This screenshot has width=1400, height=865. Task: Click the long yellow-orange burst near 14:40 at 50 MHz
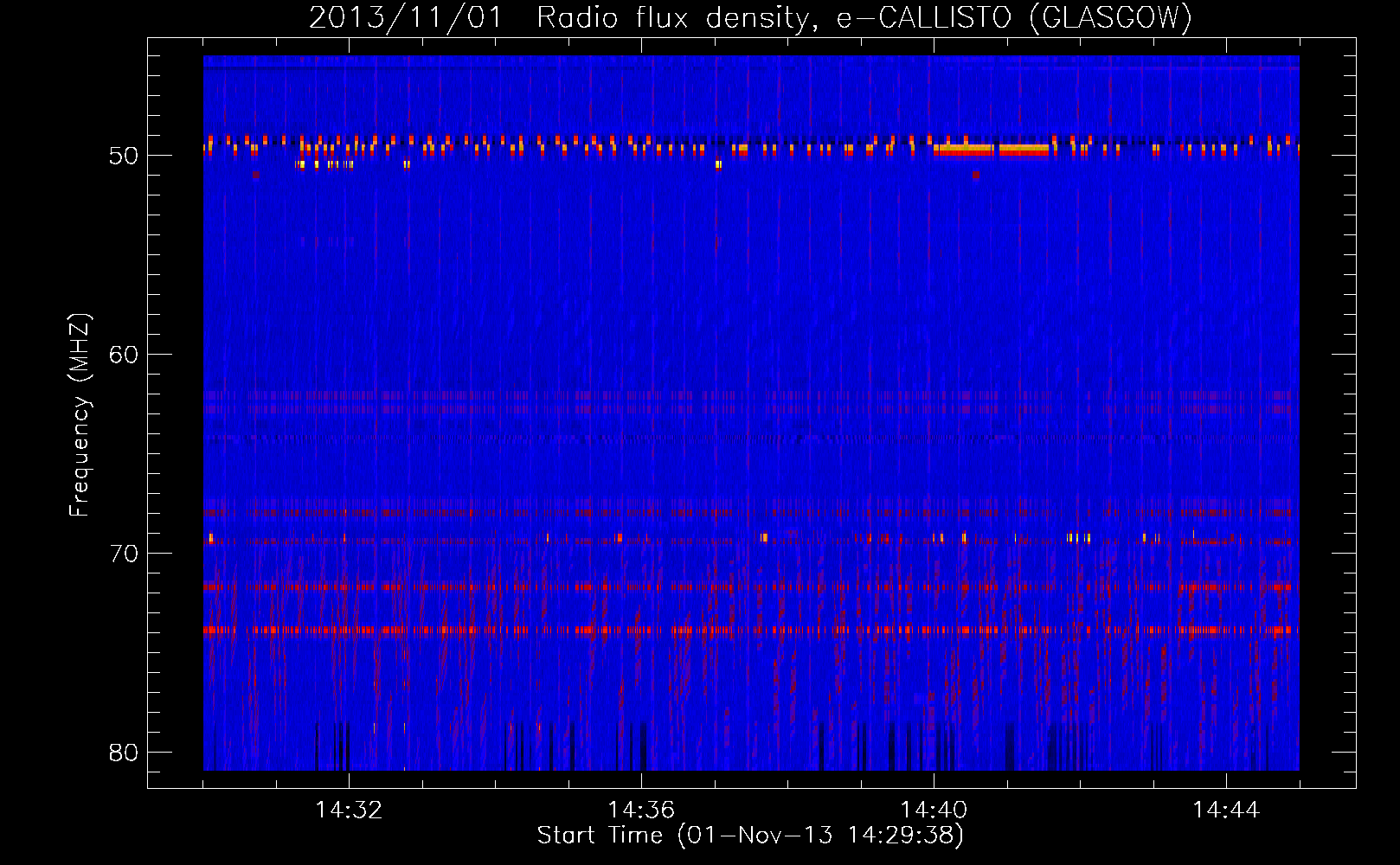click(992, 149)
